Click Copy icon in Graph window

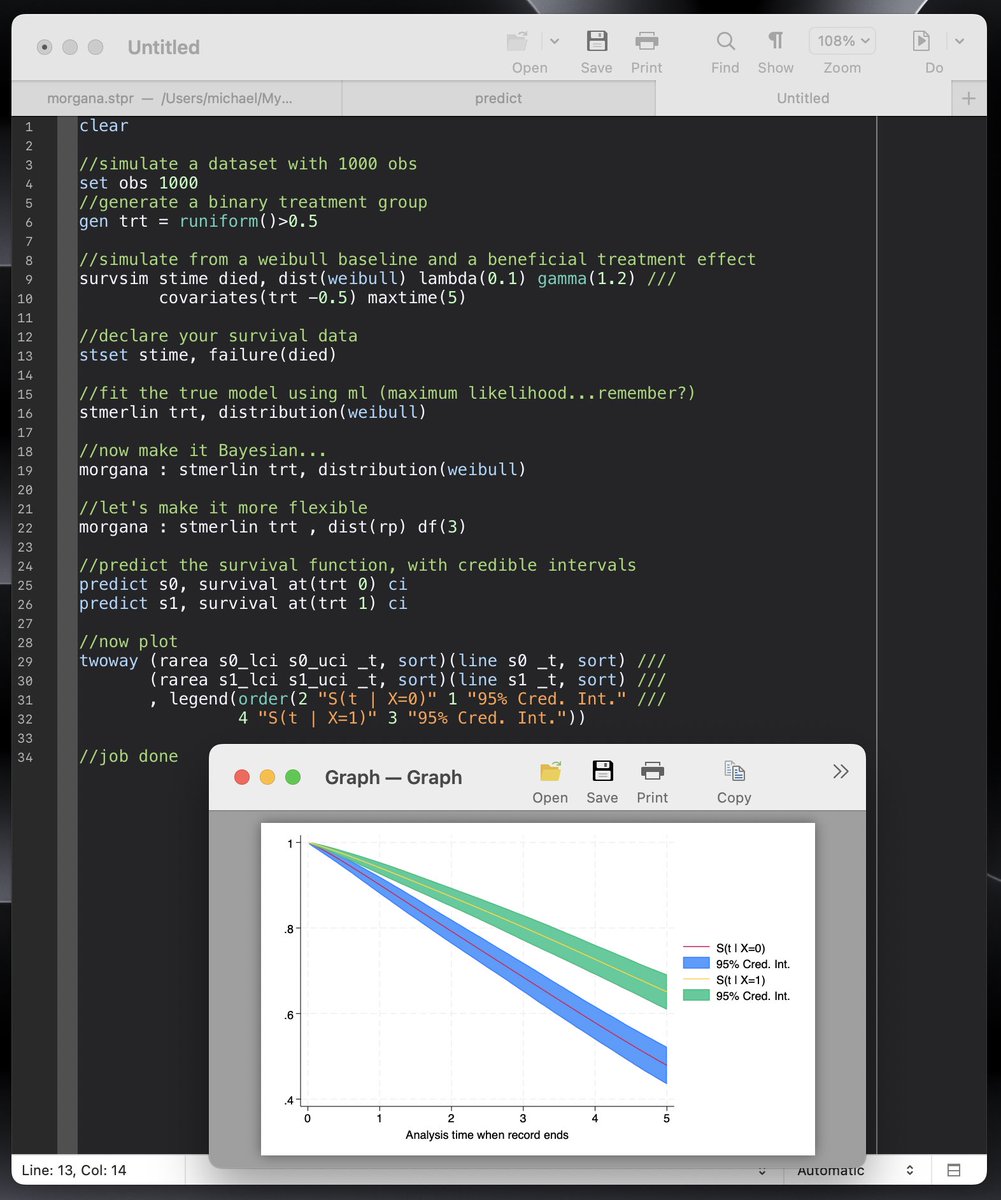(x=734, y=771)
